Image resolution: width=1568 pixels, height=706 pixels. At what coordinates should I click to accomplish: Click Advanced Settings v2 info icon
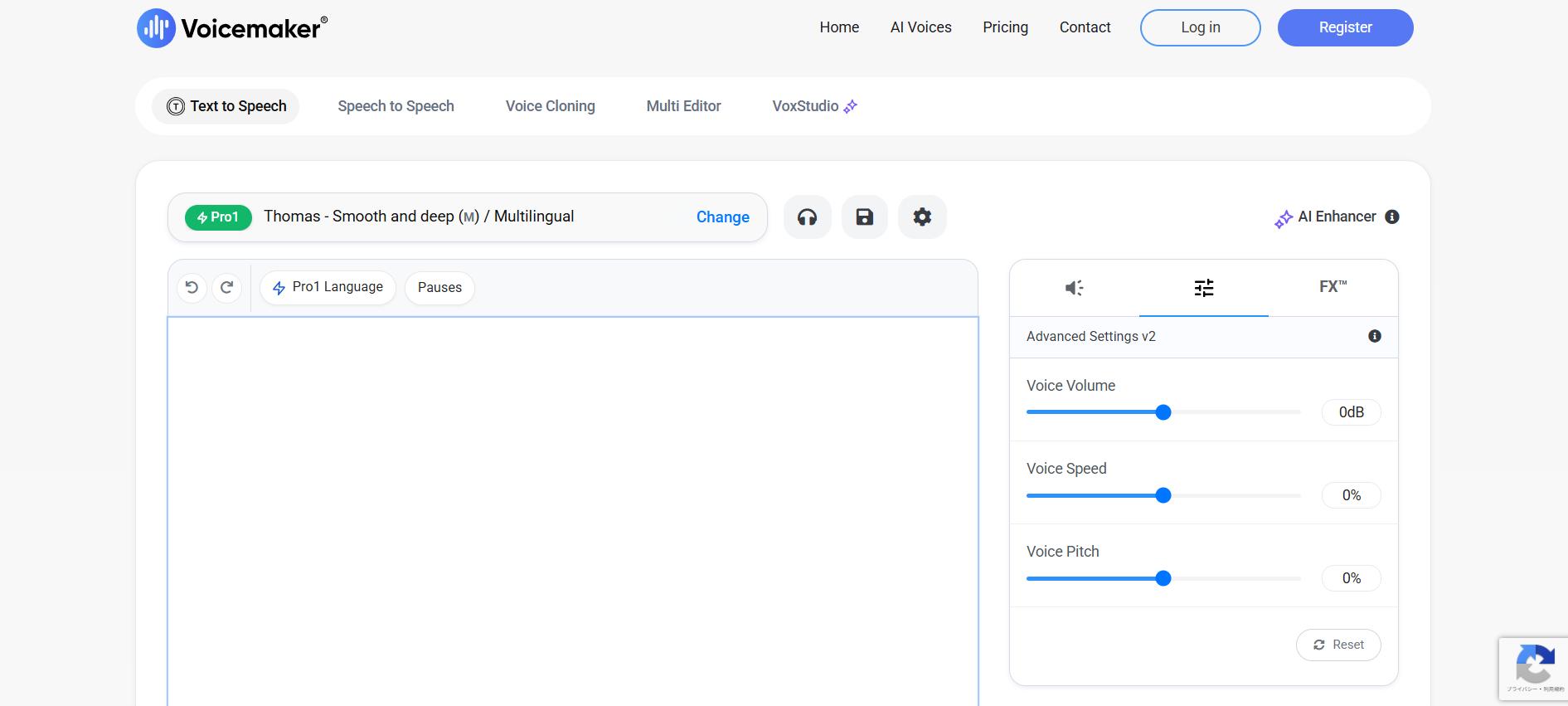[x=1374, y=336]
